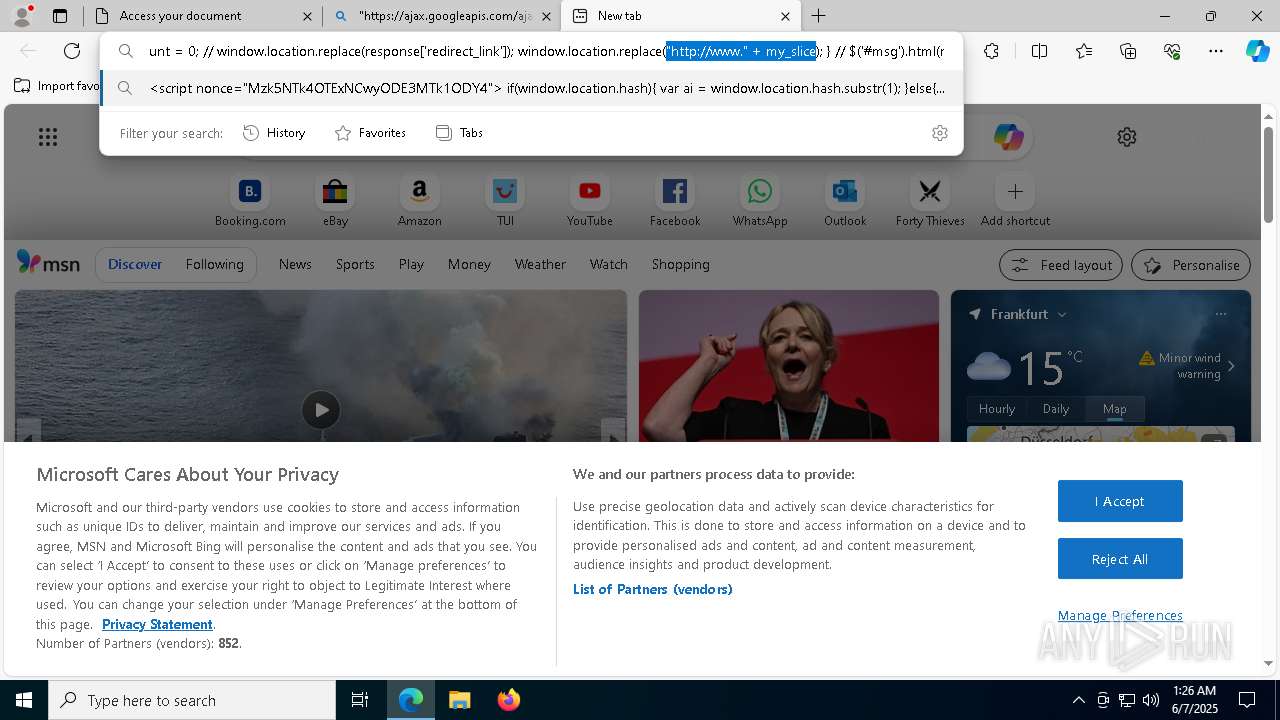Image resolution: width=1280 pixels, height=720 pixels.
Task: Open the Facebook shortcut
Action: click(x=675, y=201)
